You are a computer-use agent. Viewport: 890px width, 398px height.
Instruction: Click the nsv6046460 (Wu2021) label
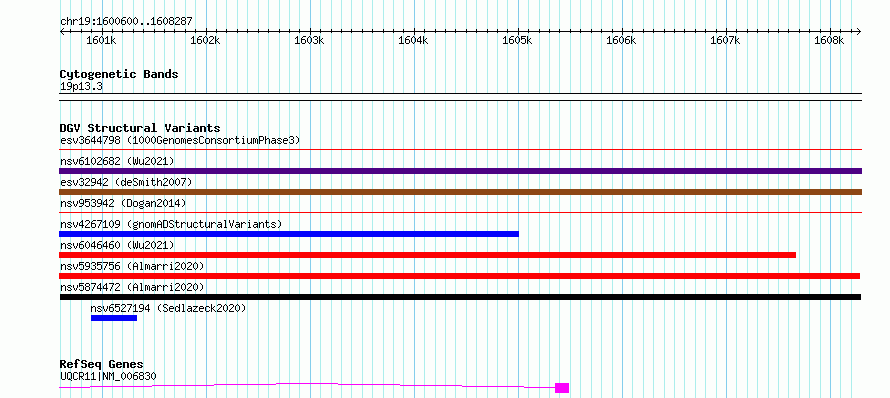pos(117,245)
